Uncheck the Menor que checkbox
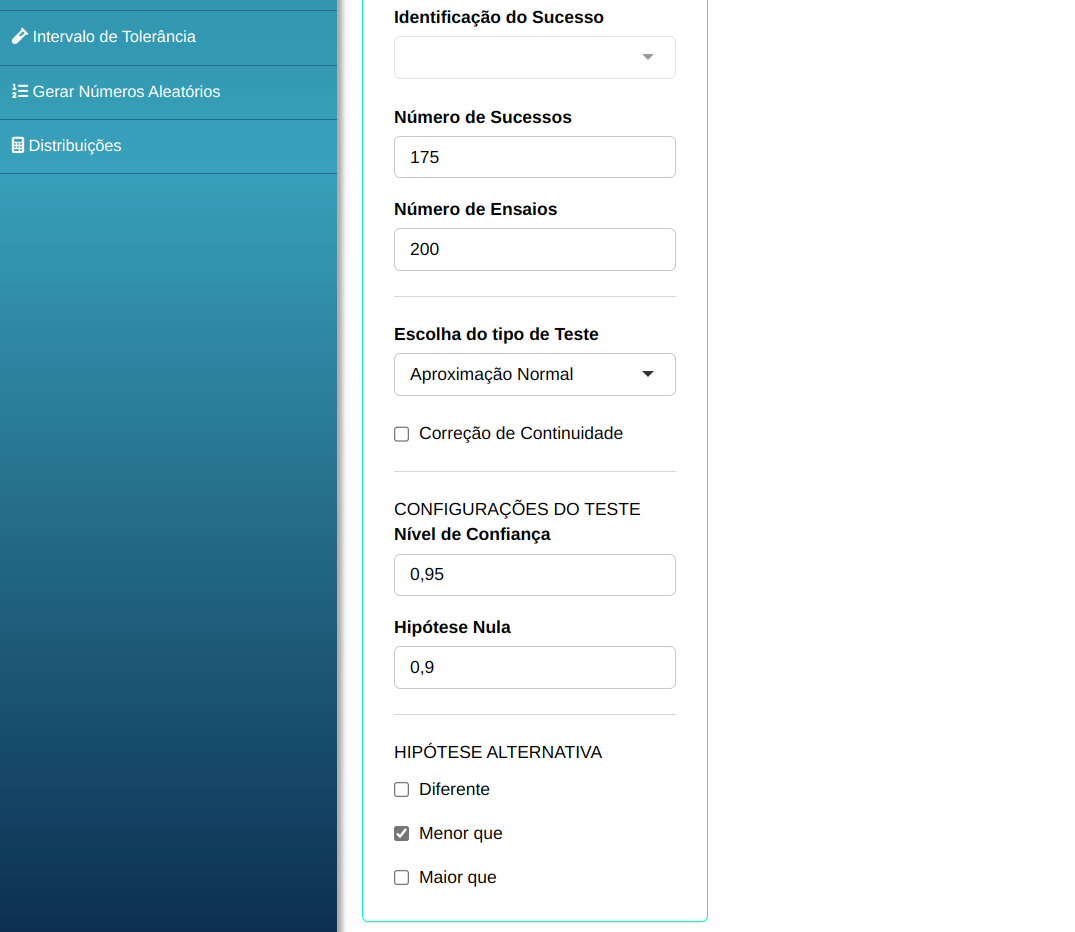 click(402, 834)
